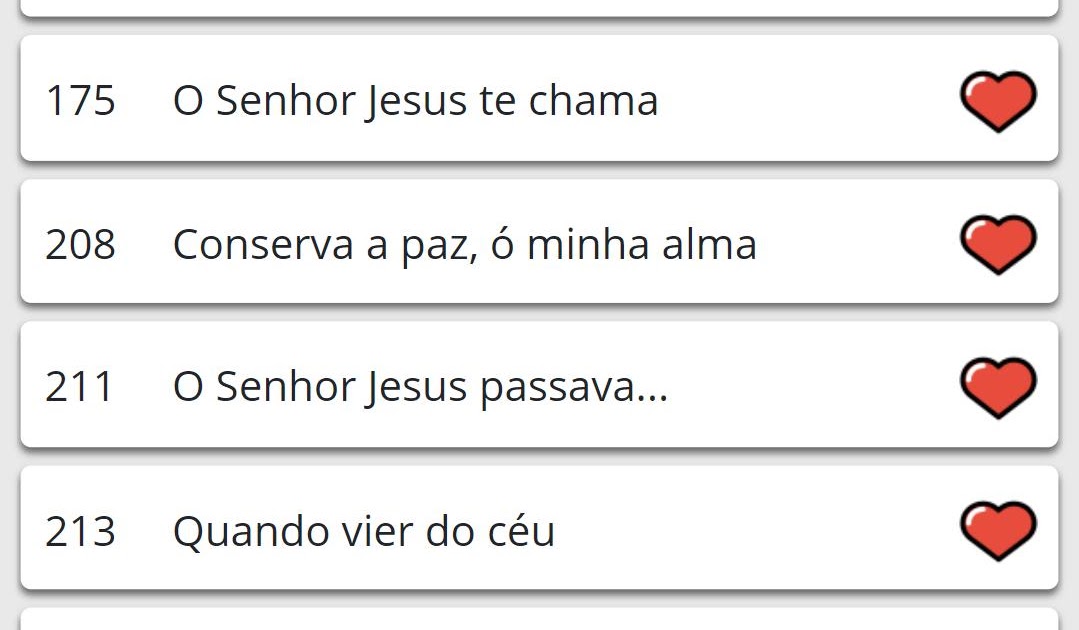This screenshot has width=1079, height=630.
Task: Remove Quando vier do céu from favorites
Action: (997, 530)
